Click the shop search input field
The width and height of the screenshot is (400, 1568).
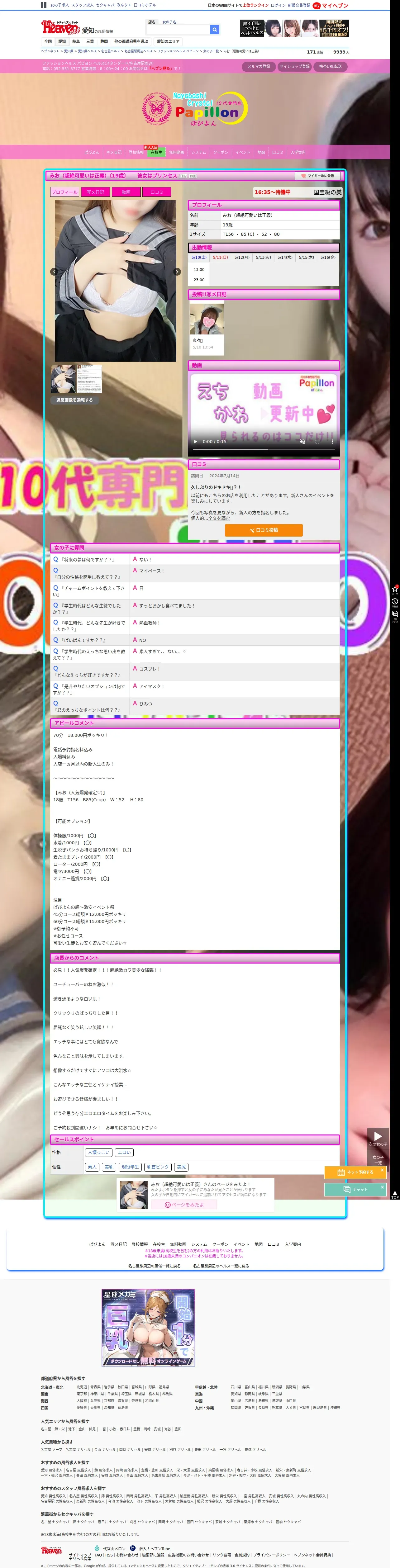(x=178, y=29)
